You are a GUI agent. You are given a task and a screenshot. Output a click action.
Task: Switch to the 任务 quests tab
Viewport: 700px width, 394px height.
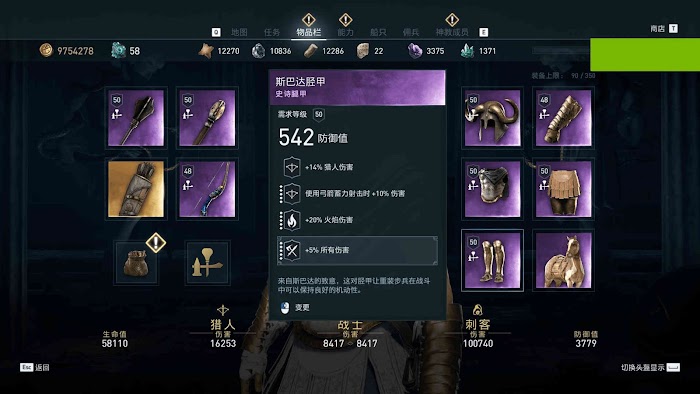click(x=272, y=32)
